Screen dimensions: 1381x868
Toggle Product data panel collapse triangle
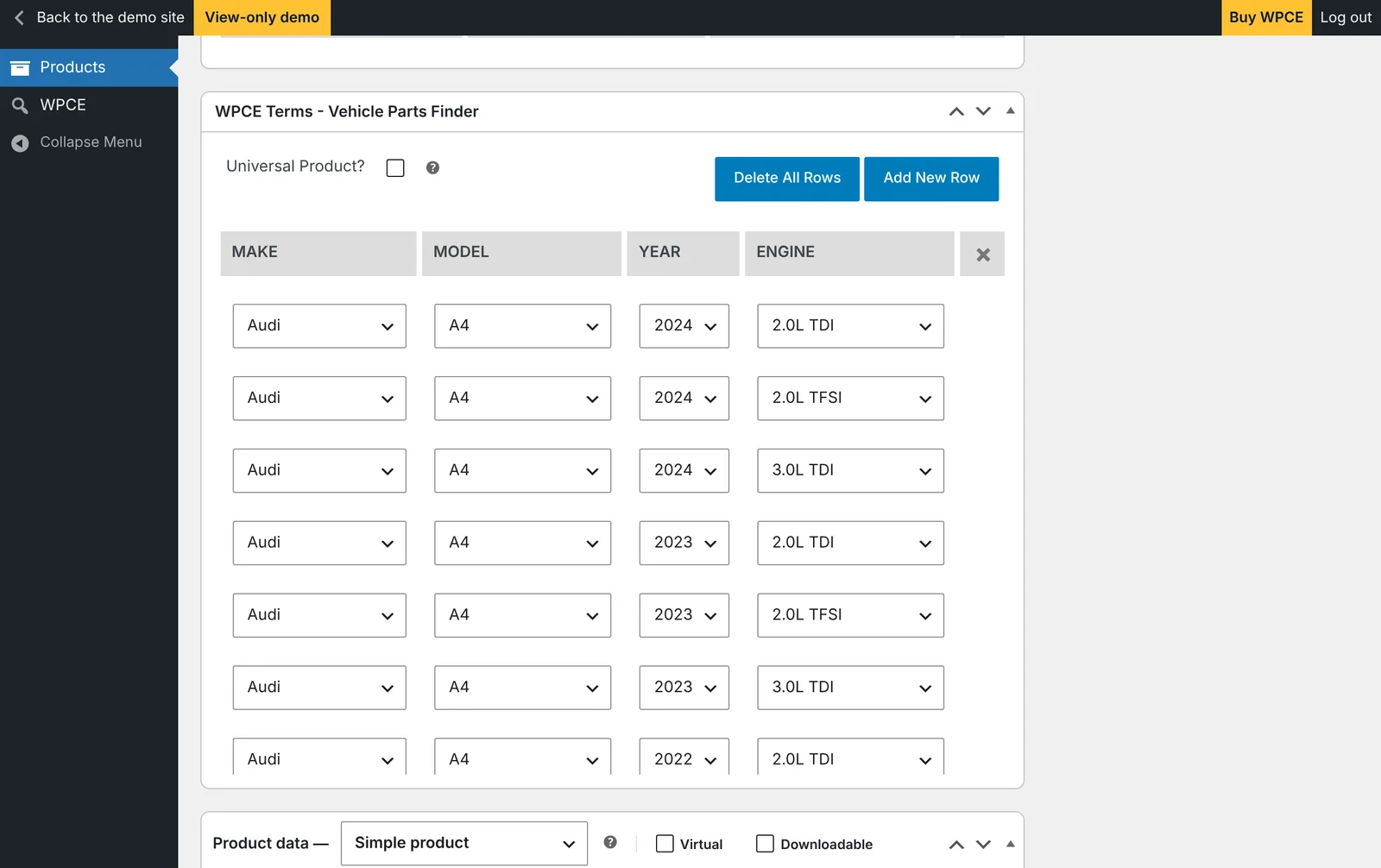(x=1010, y=844)
